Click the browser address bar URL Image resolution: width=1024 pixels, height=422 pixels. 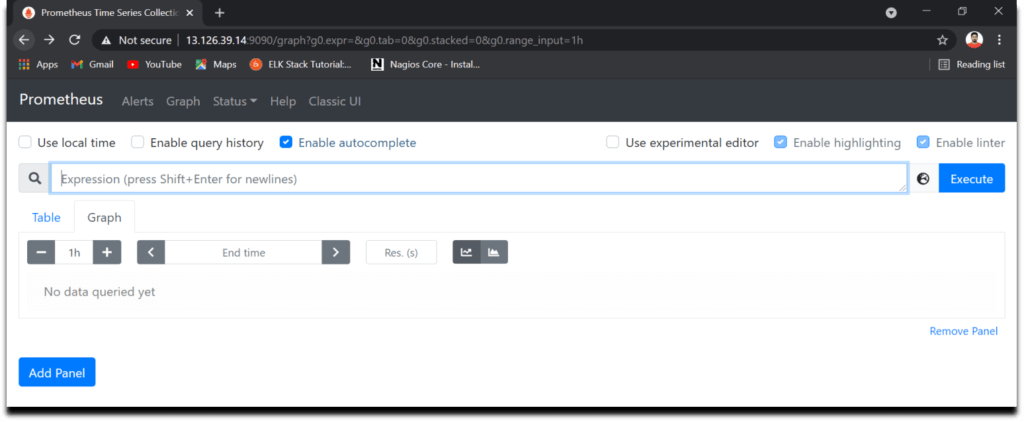coord(385,41)
